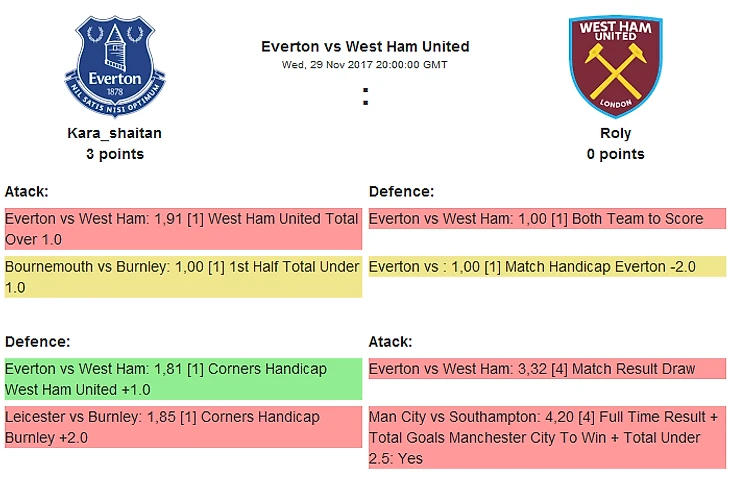Select the green Corners Handicap West Ham United bet
Viewport: 730px width, 480px height.
[182, 379]
